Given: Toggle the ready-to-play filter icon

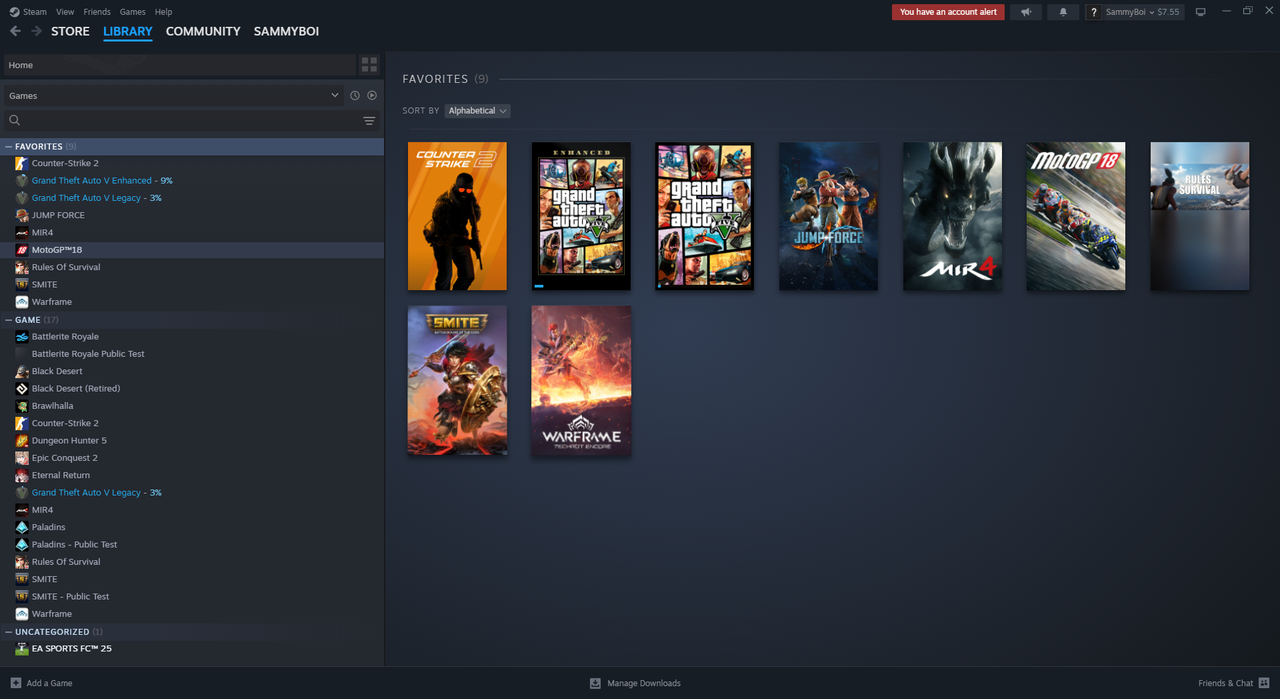Looking at the screenshot, I should (x=372, y=96).
